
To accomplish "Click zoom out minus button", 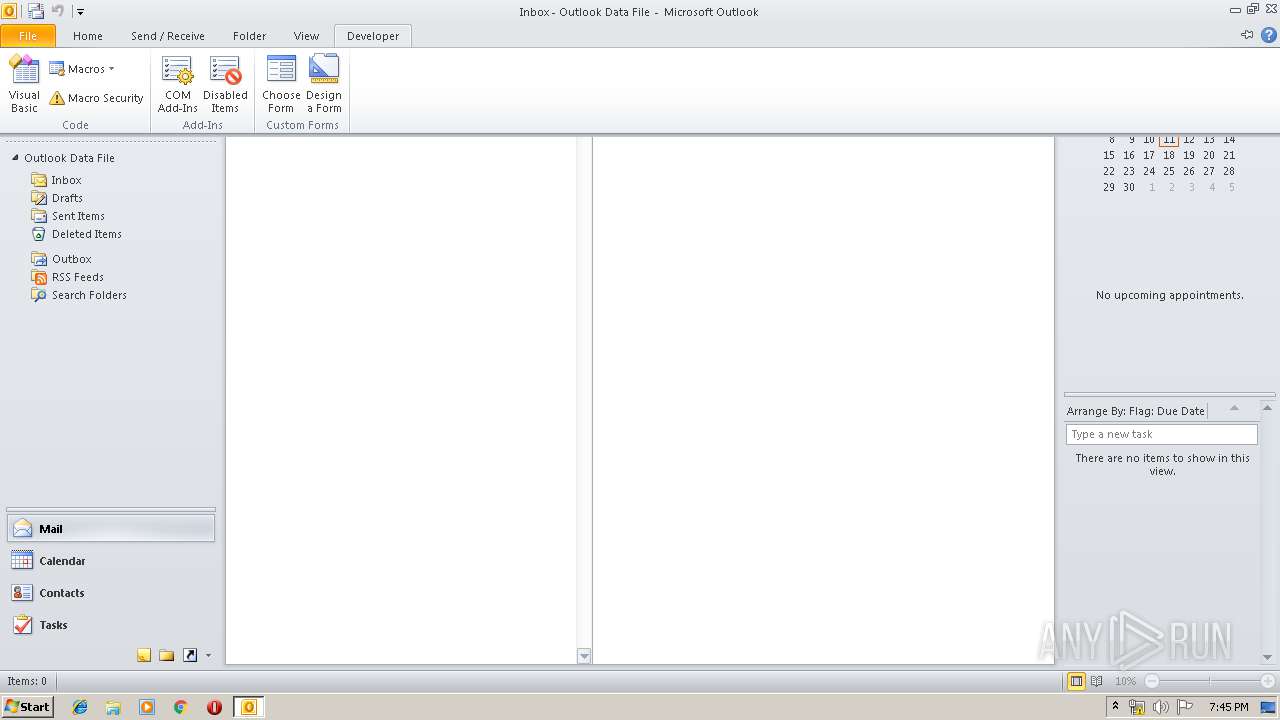I will [x=1152, y=681].
